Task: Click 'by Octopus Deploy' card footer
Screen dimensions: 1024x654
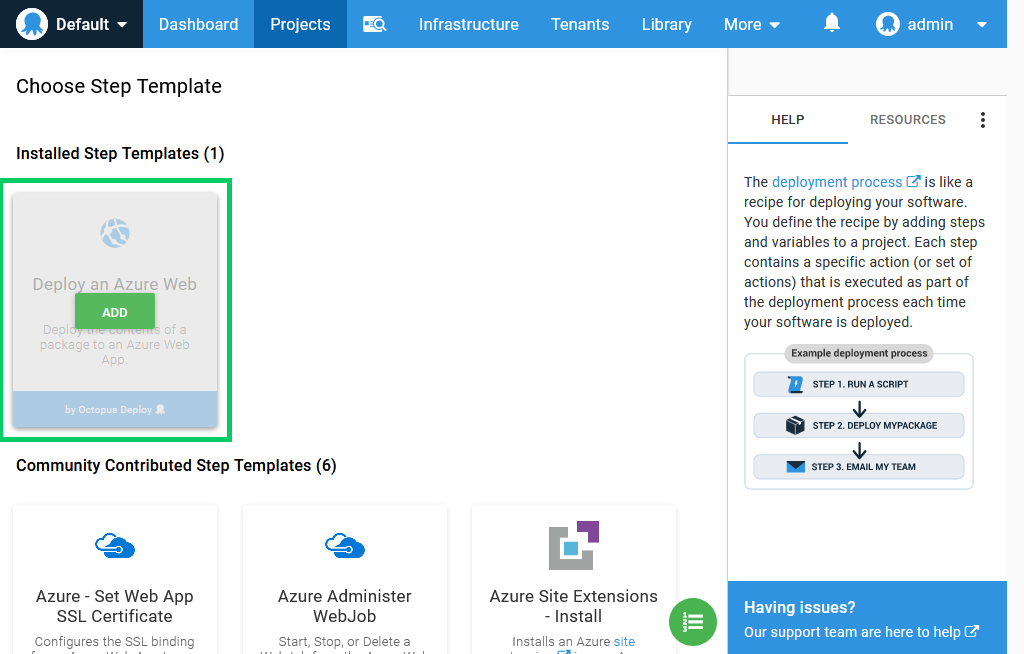Action: coord(115,410)
